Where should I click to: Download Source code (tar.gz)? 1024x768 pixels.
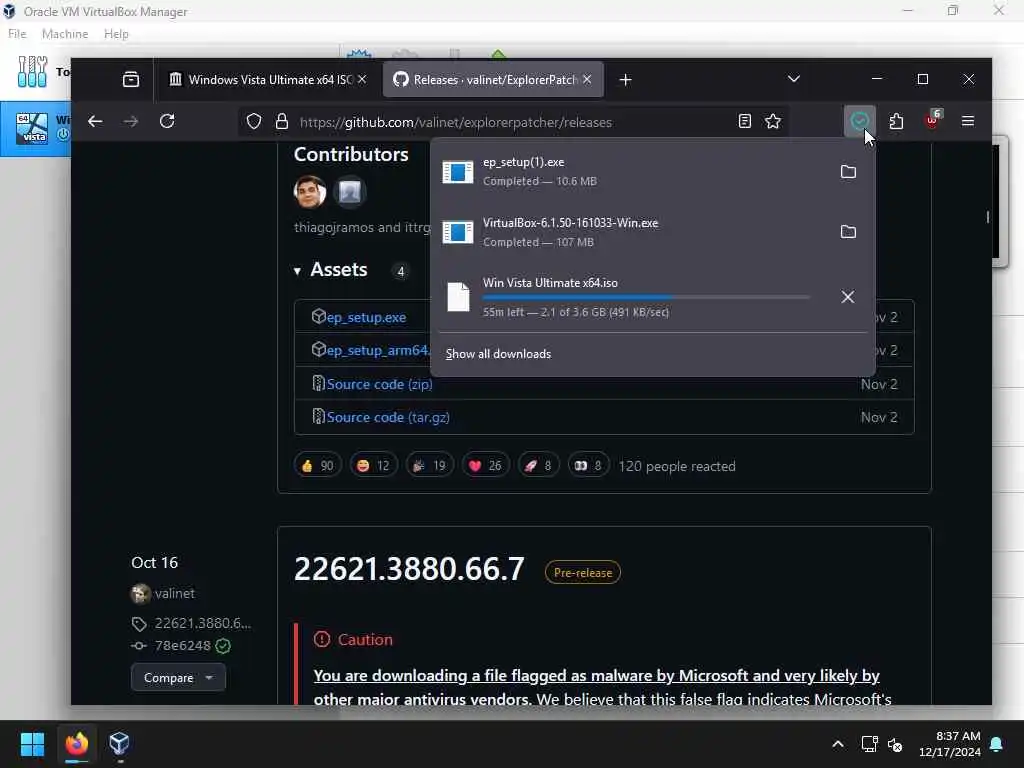[x=388, y=417]
